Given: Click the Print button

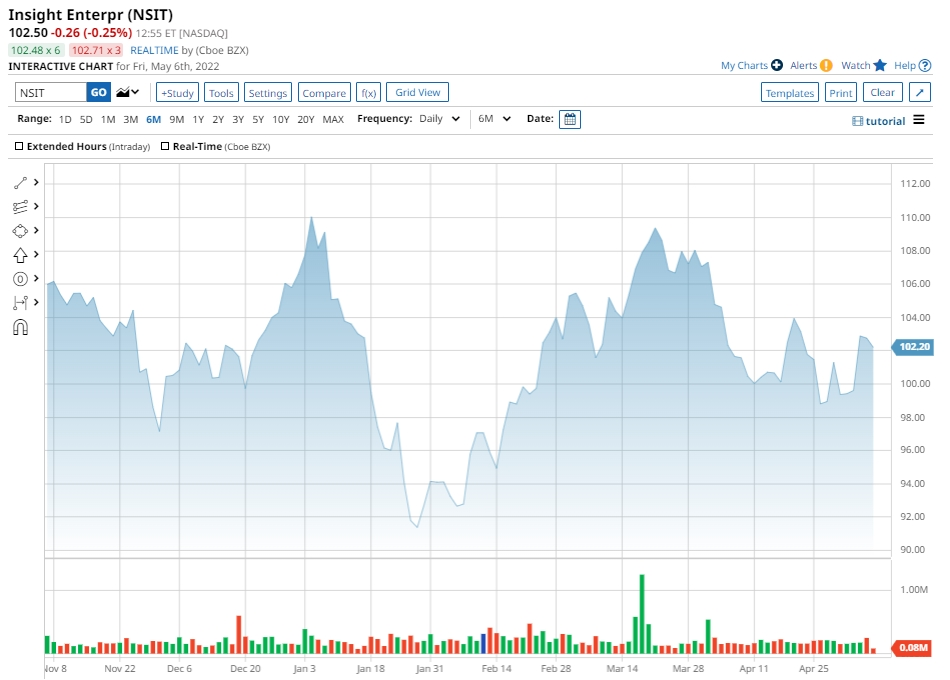Looking at the screenshot, I should (841, 93).
